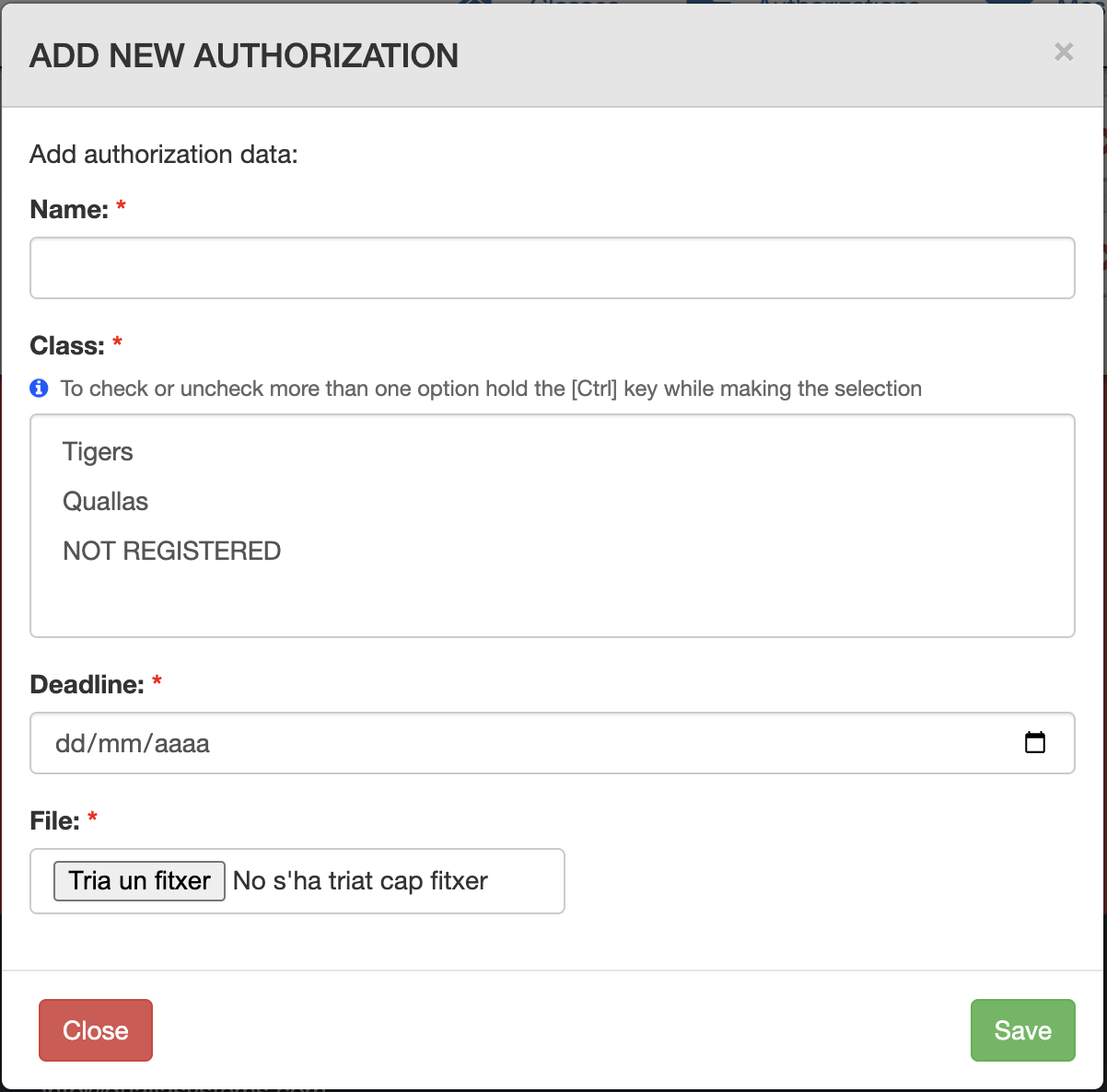Click the Deadline field label

click(87, 685)
